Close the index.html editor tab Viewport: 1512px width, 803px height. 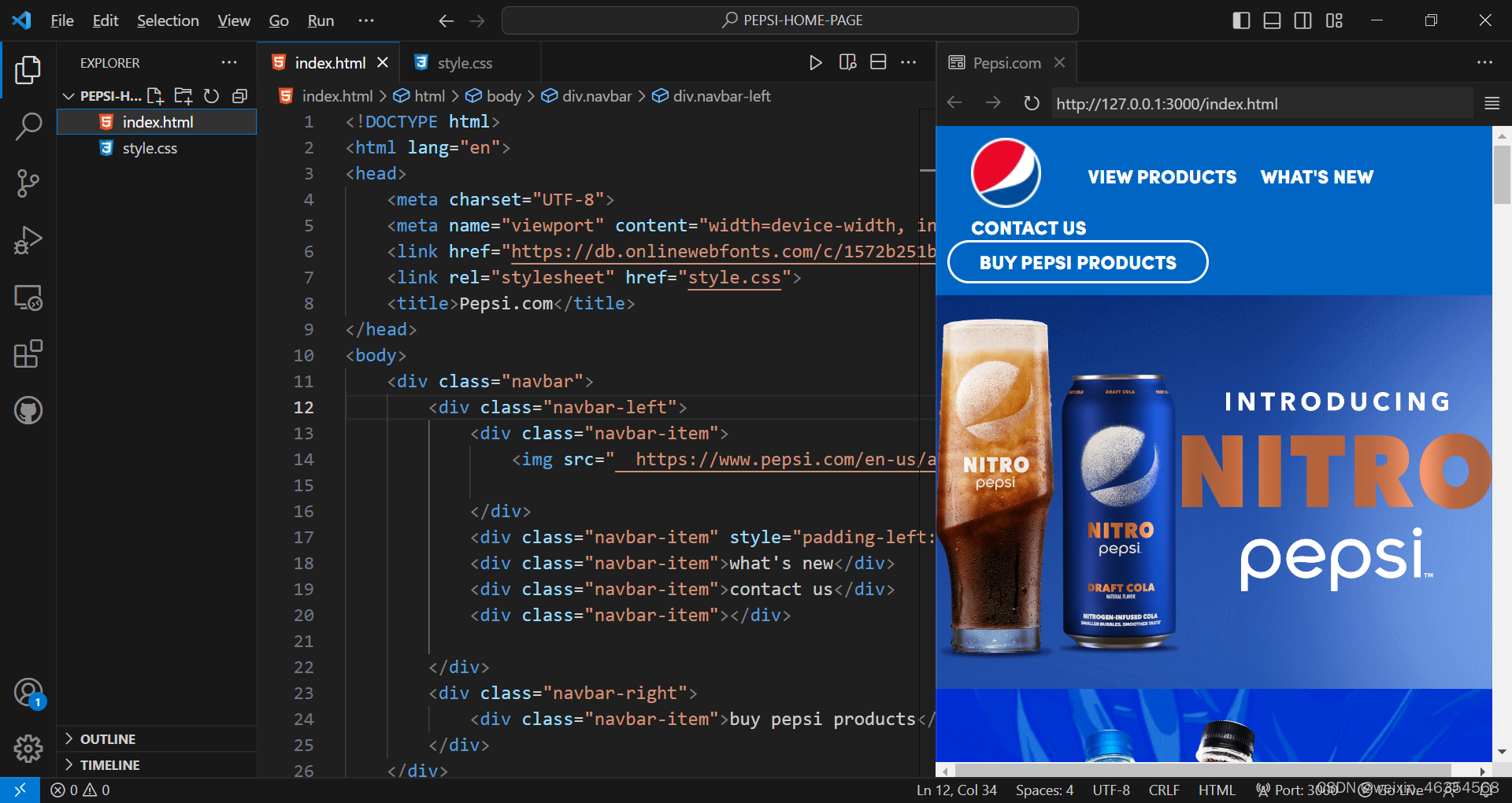tap(382, 62)
